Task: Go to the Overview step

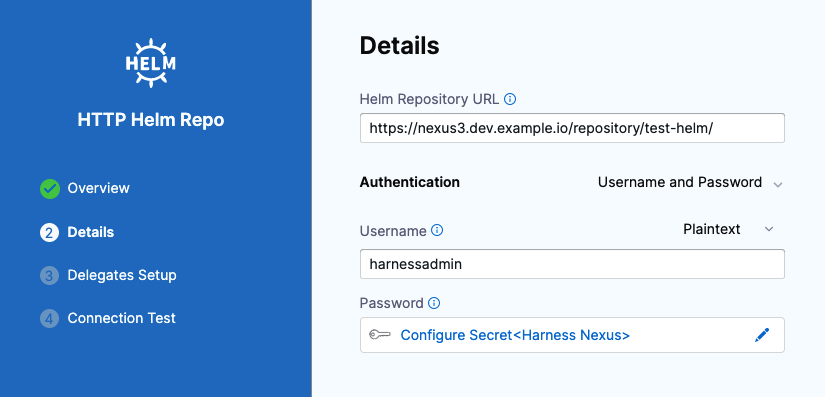Action: tap(98, 188)
